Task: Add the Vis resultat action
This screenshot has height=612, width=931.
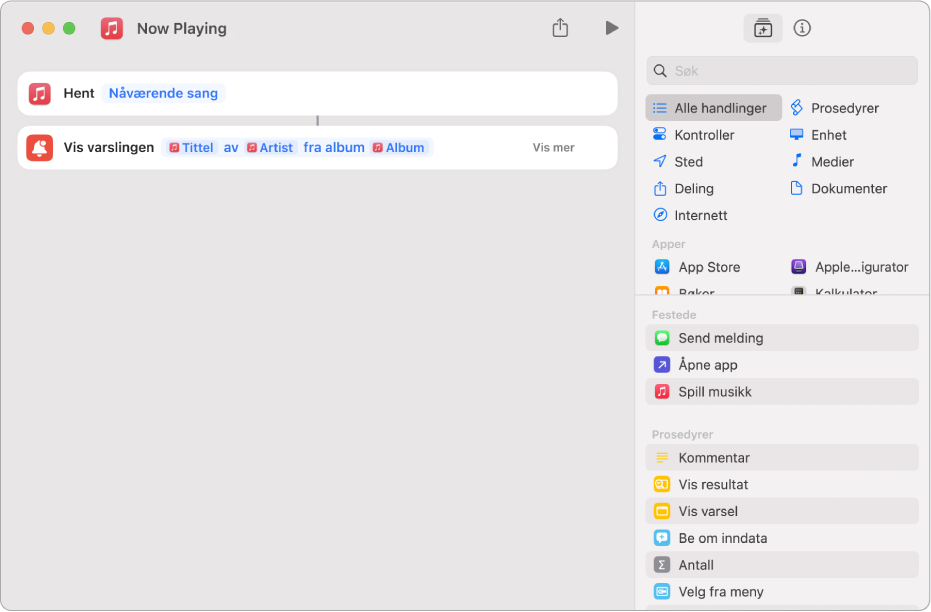Action: (782, 484)
